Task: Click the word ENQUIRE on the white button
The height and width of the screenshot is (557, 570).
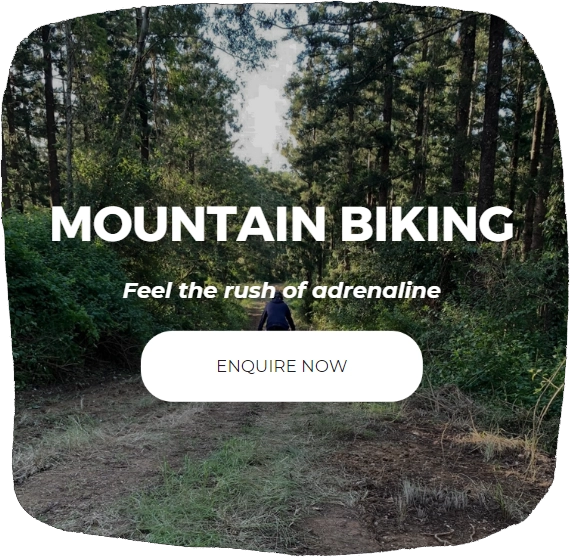Action: (x=256, y=366)
